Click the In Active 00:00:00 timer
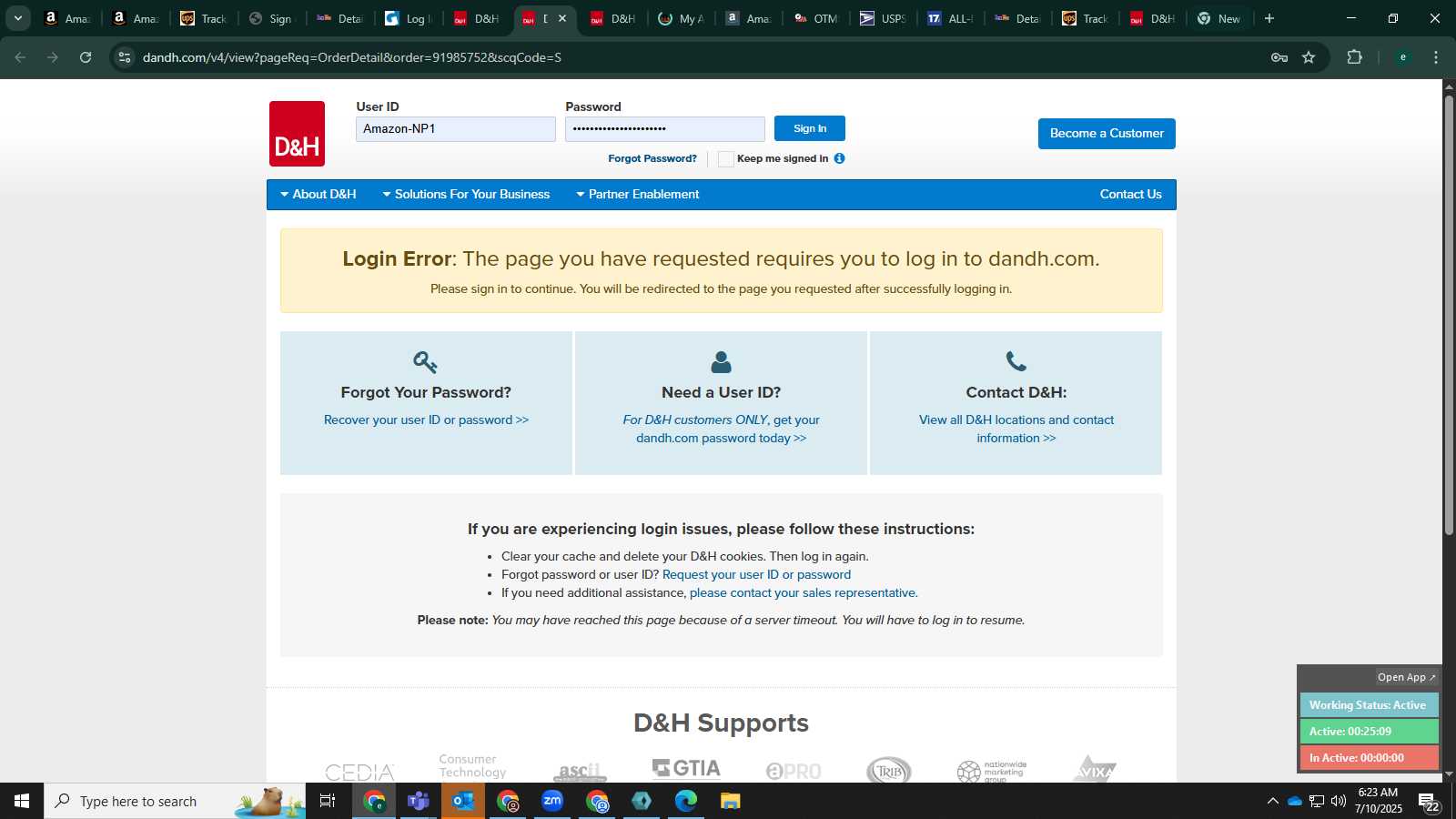Viewport: 1456px width, 819px height. click(1369, 758)
